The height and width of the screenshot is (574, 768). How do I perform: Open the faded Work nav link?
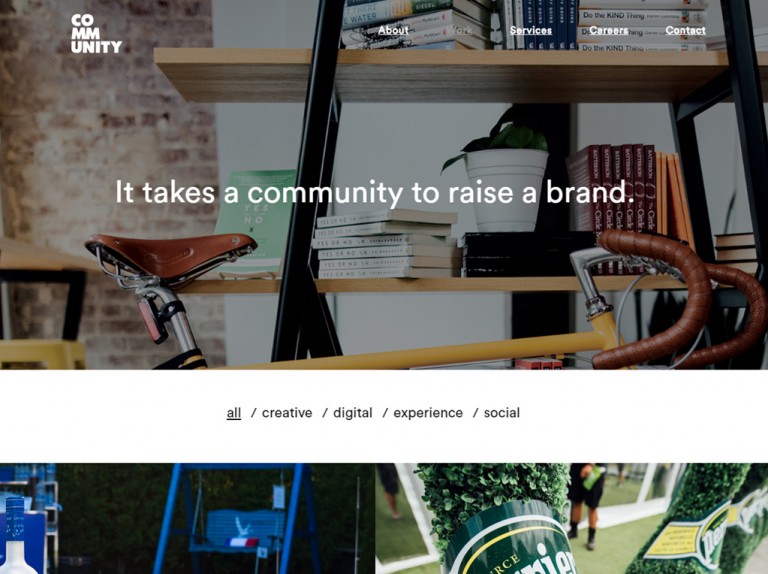coord(459,30)
